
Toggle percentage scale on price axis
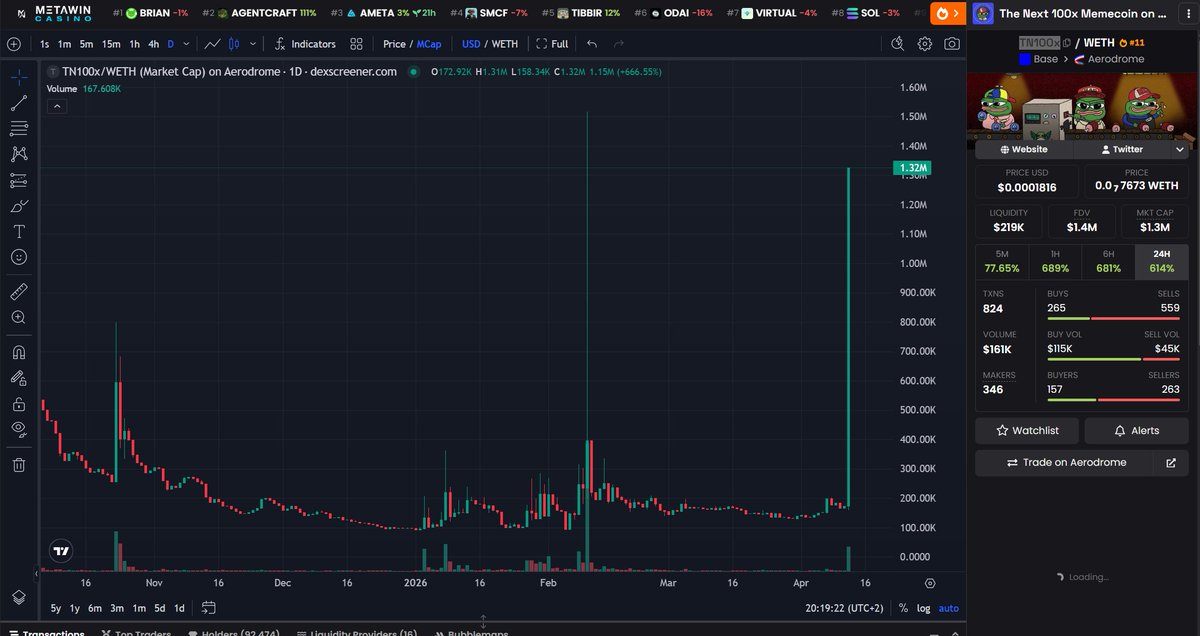tap(903, 608)
